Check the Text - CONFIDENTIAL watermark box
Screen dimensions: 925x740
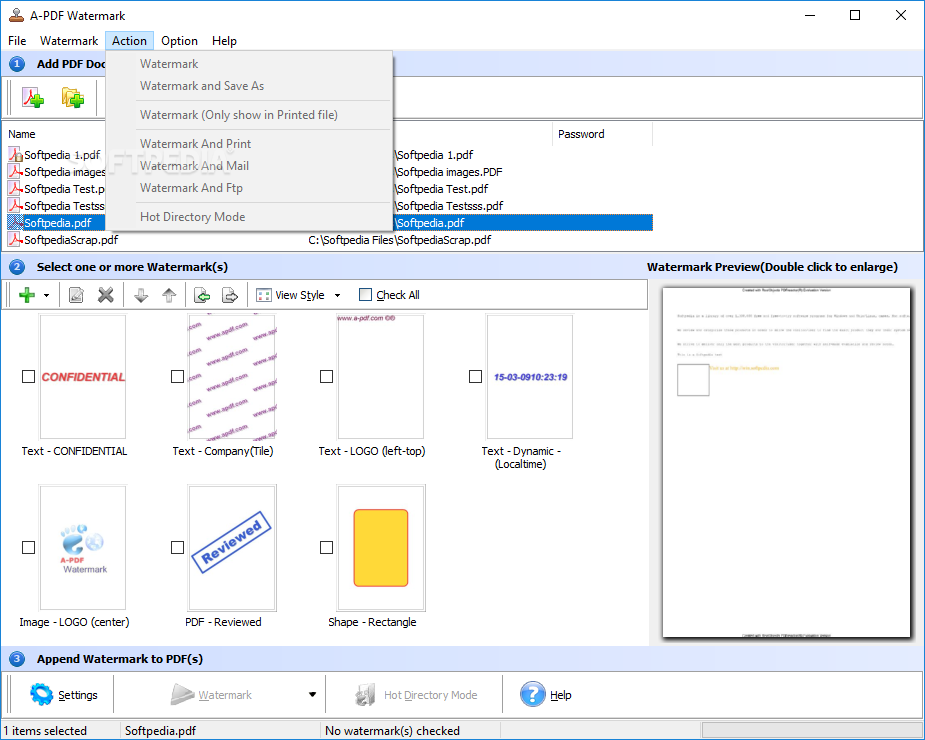[28, 376]
